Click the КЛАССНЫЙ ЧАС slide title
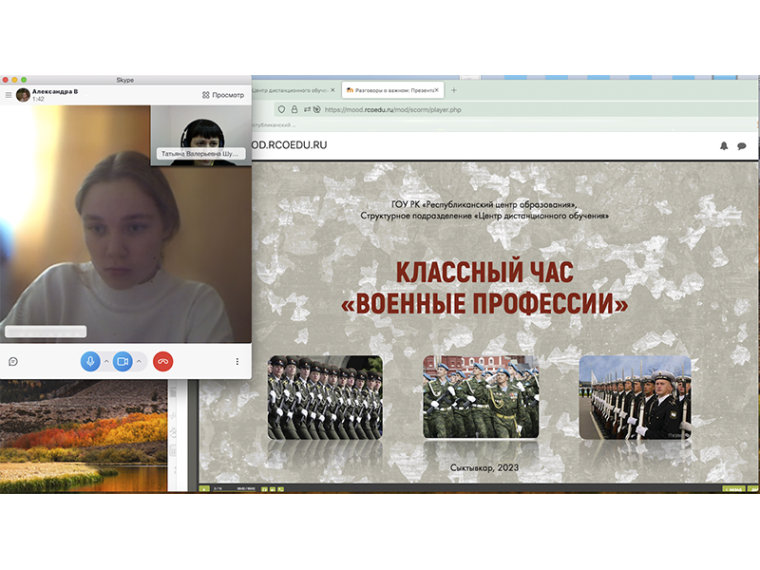760x570 pixels. pos(485,272)
